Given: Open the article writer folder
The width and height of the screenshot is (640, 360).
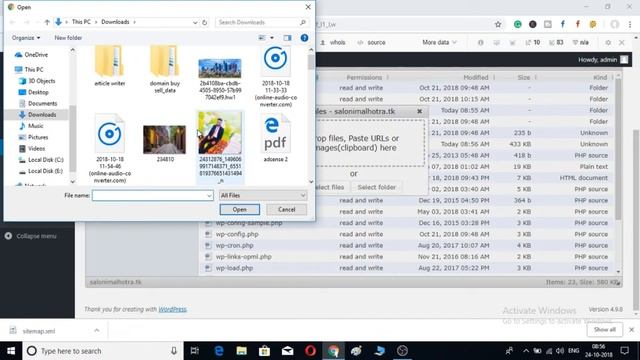Looking at the screenshot, I should tap(109, 65).
